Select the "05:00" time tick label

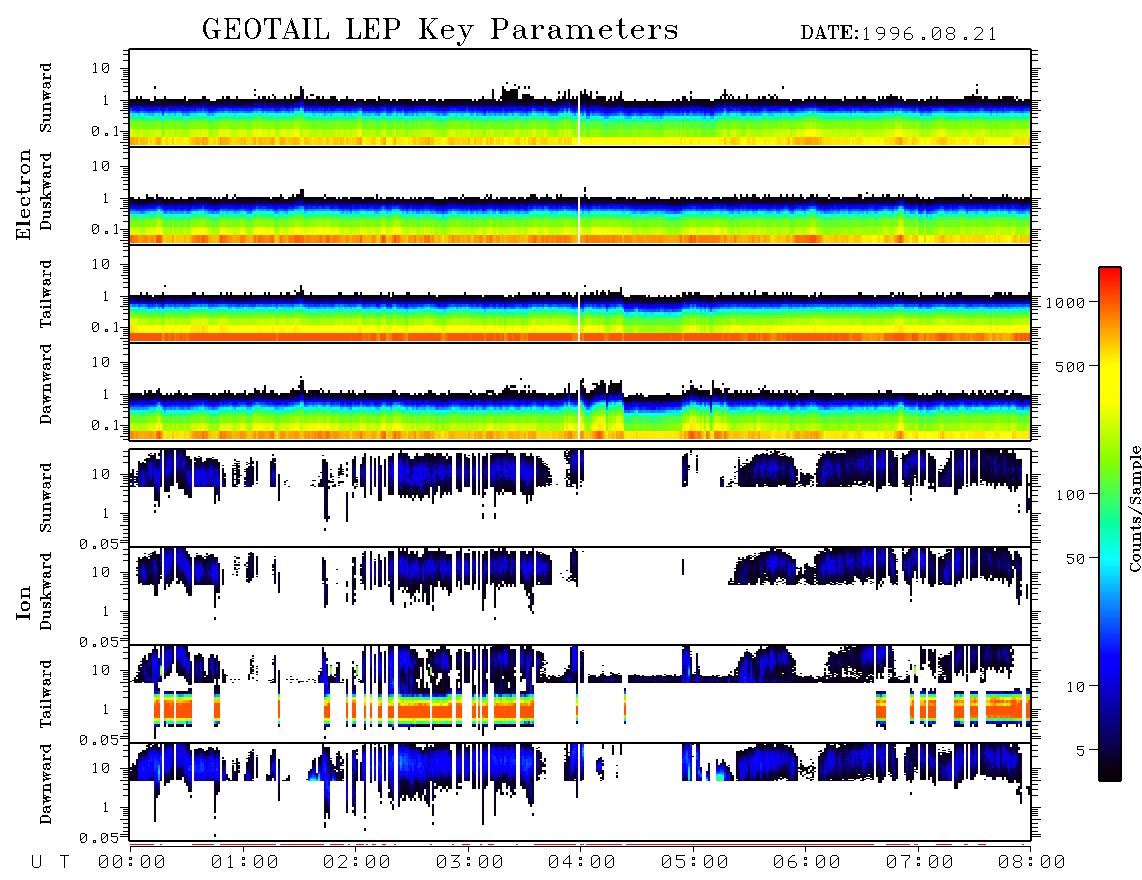tap(694, 863)
